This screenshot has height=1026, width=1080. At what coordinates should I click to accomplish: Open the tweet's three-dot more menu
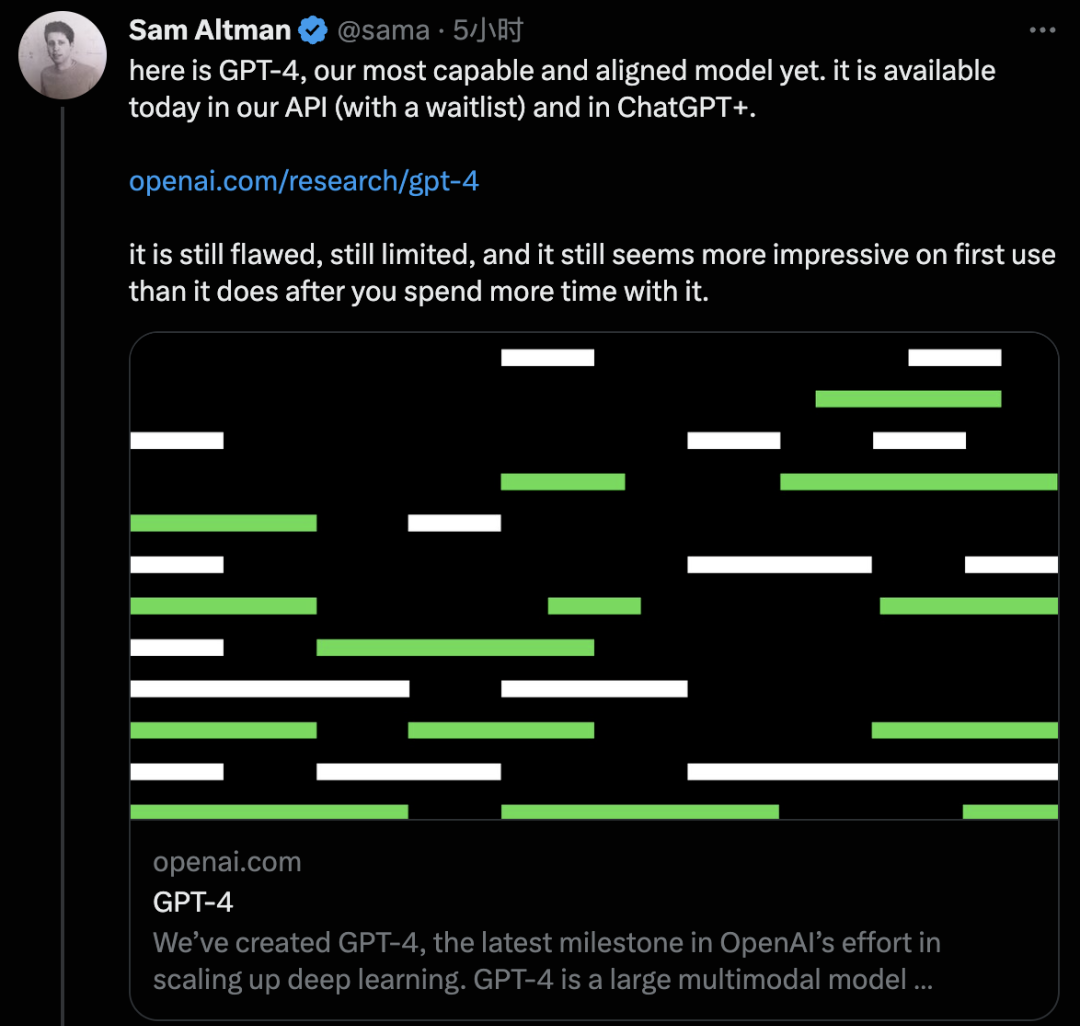1042,31
